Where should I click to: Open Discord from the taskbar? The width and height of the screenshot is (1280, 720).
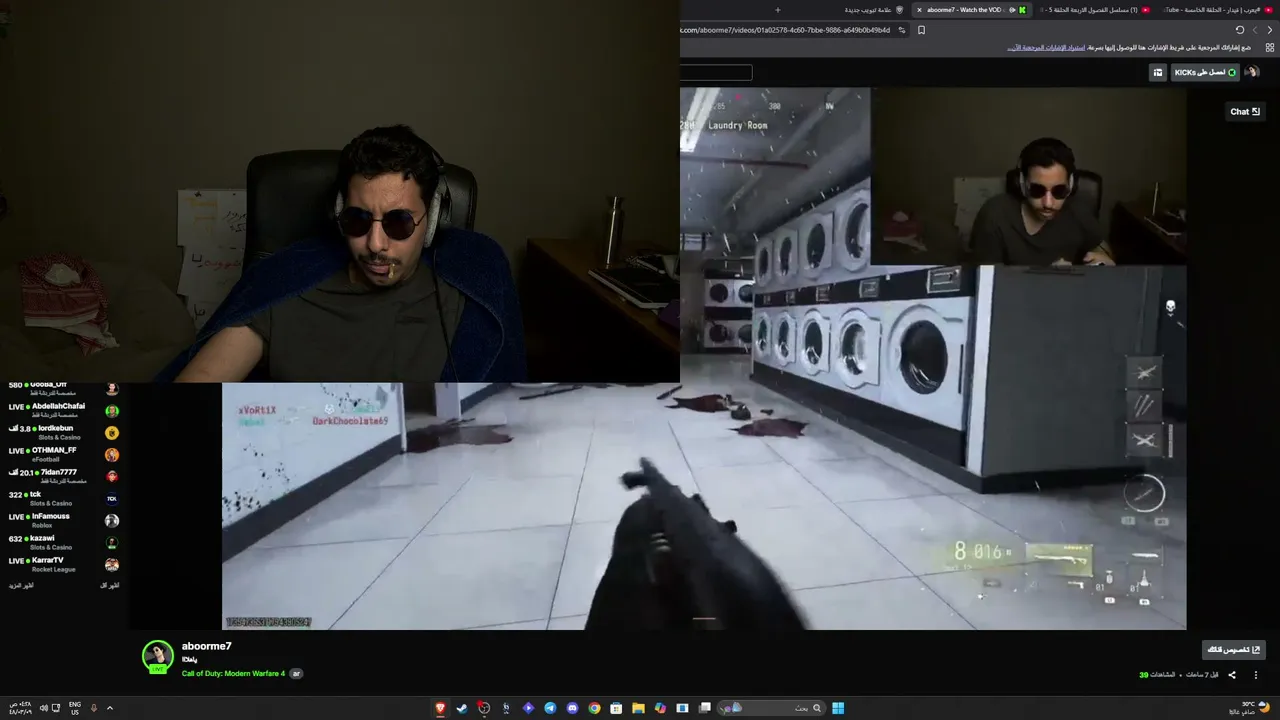coord(572,708)
